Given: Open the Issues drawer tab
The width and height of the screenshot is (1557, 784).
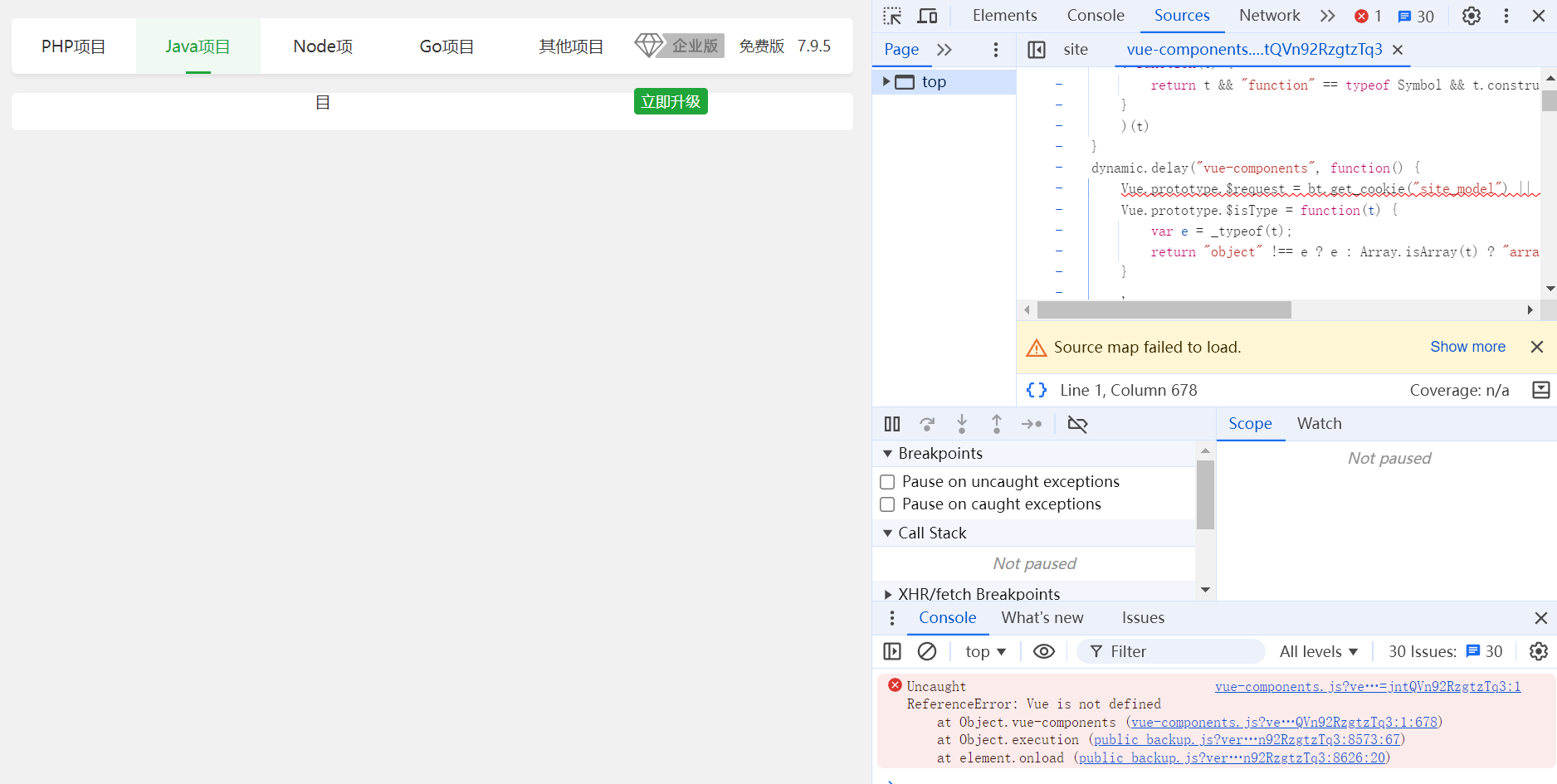Looking at the screenshot, I should pyautogui.click(x=1143, y=618).
